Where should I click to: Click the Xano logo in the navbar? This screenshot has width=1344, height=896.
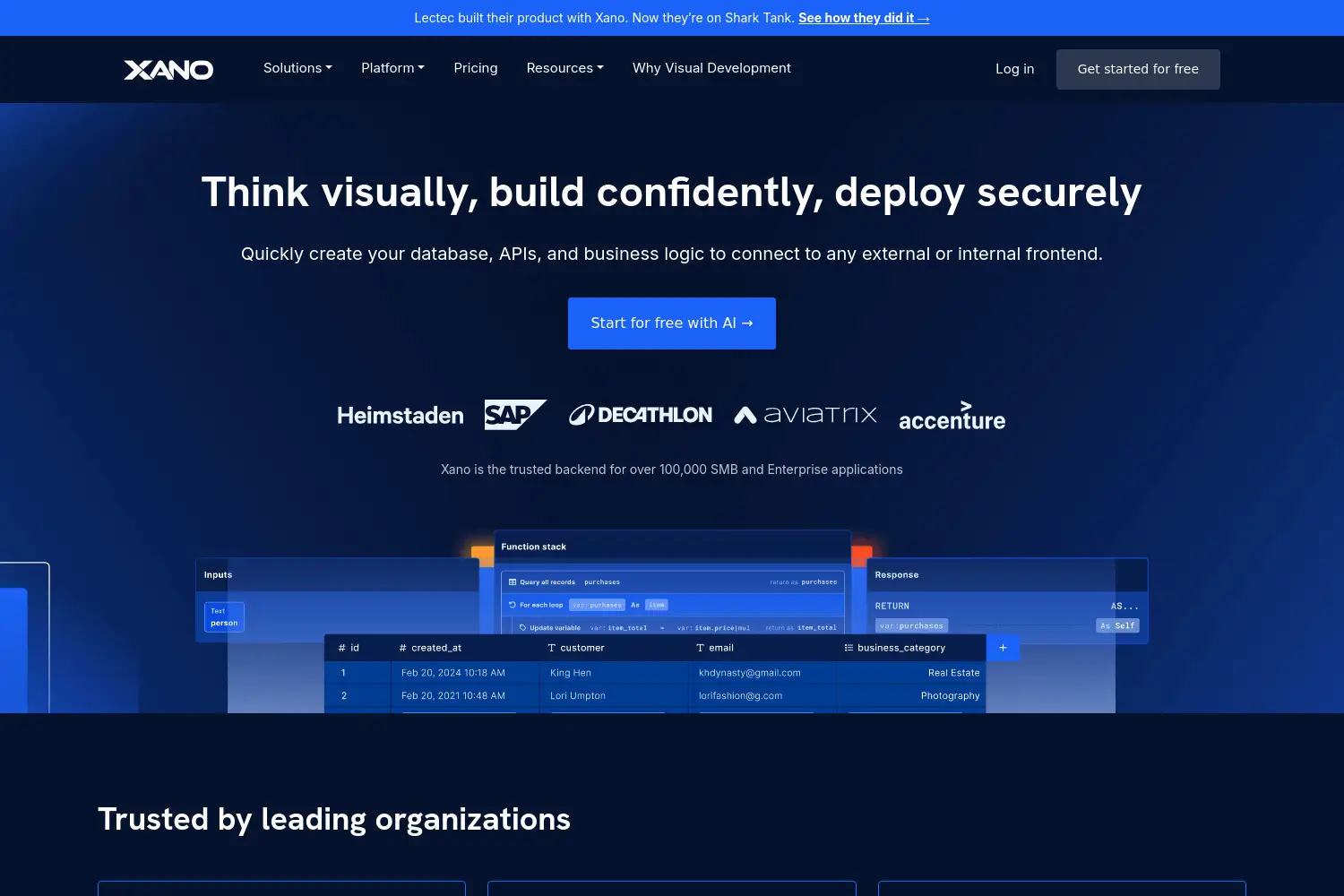click(x=168, y=70)
